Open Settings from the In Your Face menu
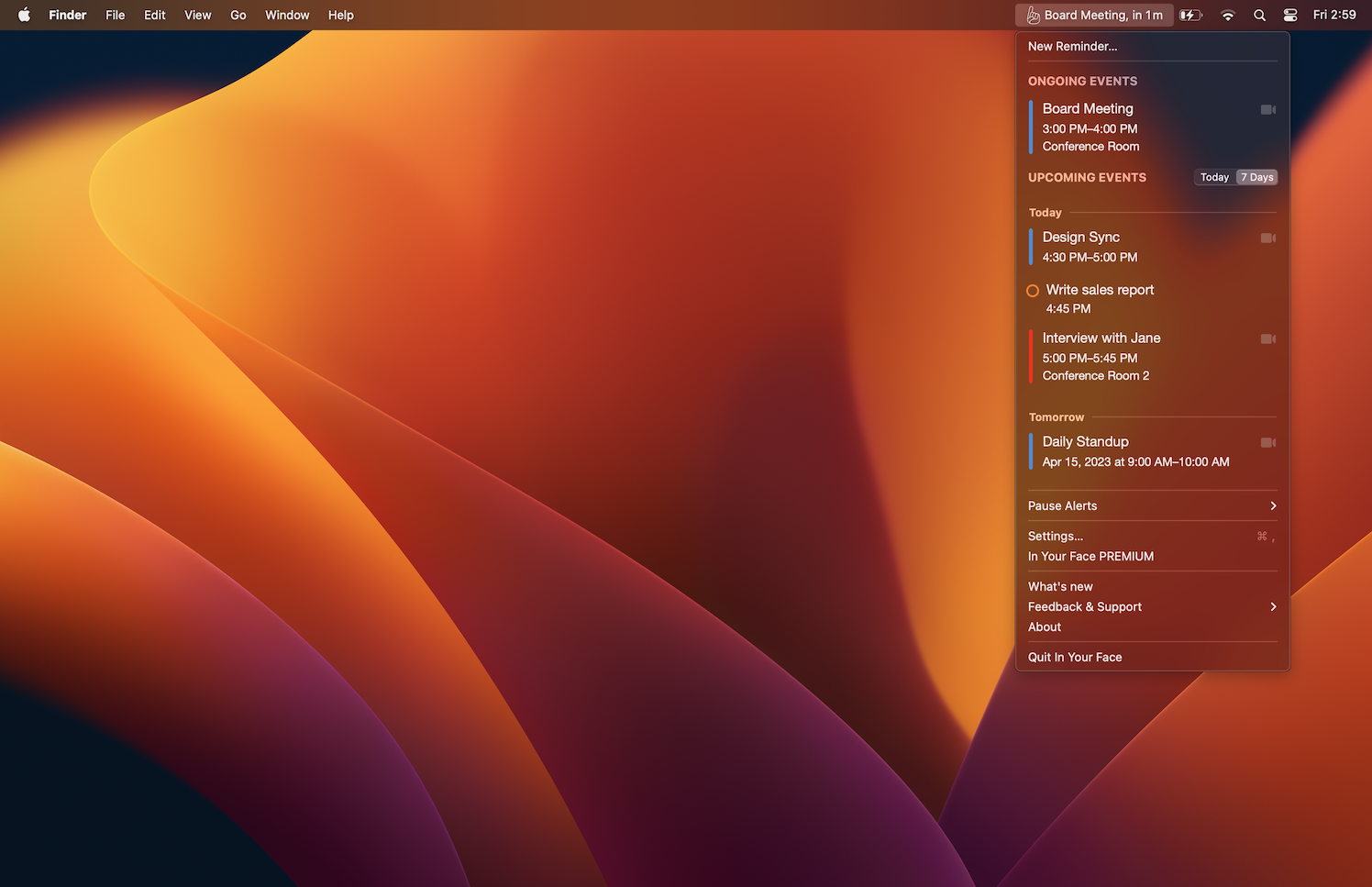 point(1056,537)
